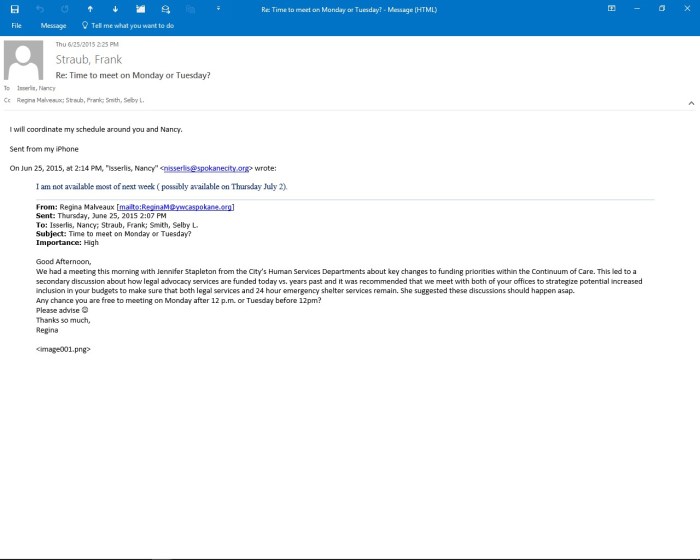Open the Message ribbon tab
Viewport: 700px width, 560px height.
(x=53, y=25)
